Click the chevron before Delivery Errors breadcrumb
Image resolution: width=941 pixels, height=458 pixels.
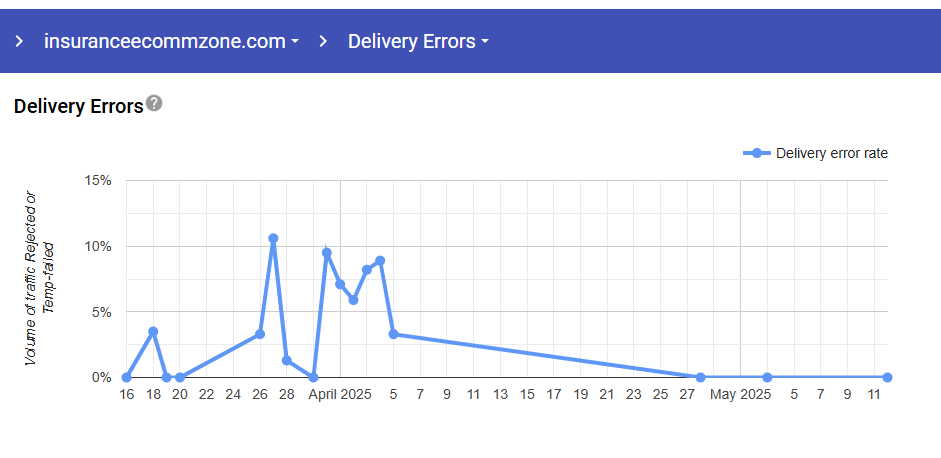[x=323, y=42]
